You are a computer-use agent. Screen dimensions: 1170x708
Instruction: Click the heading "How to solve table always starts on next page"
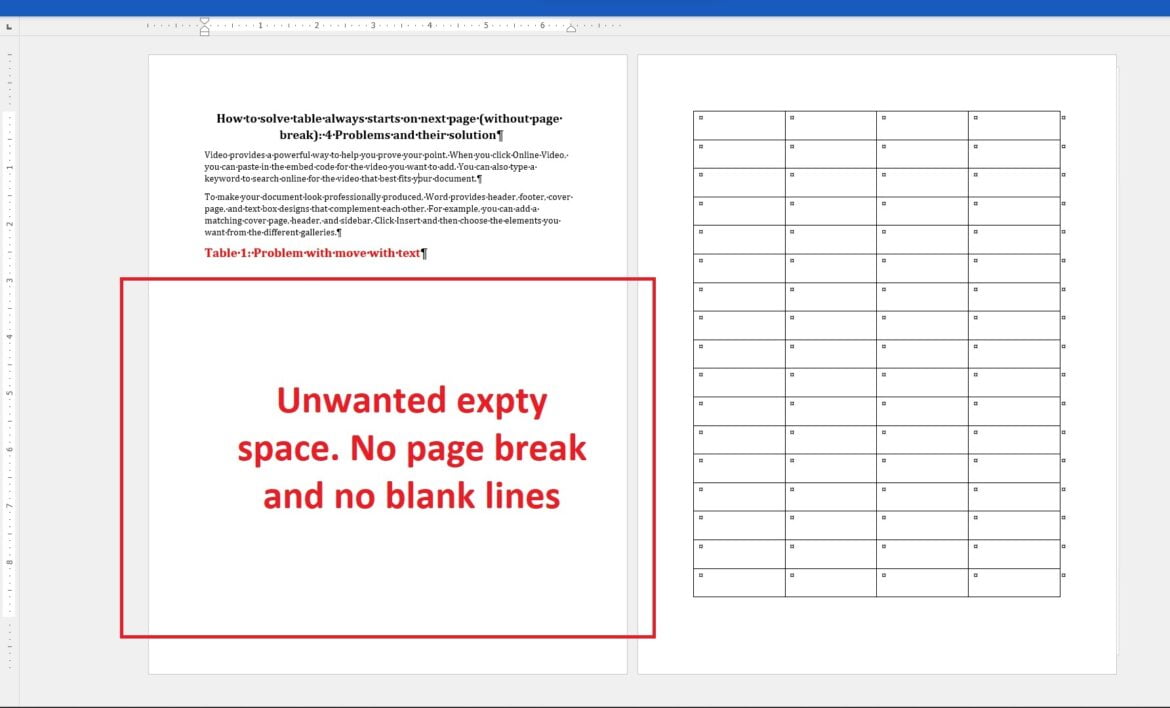point(350,118)
